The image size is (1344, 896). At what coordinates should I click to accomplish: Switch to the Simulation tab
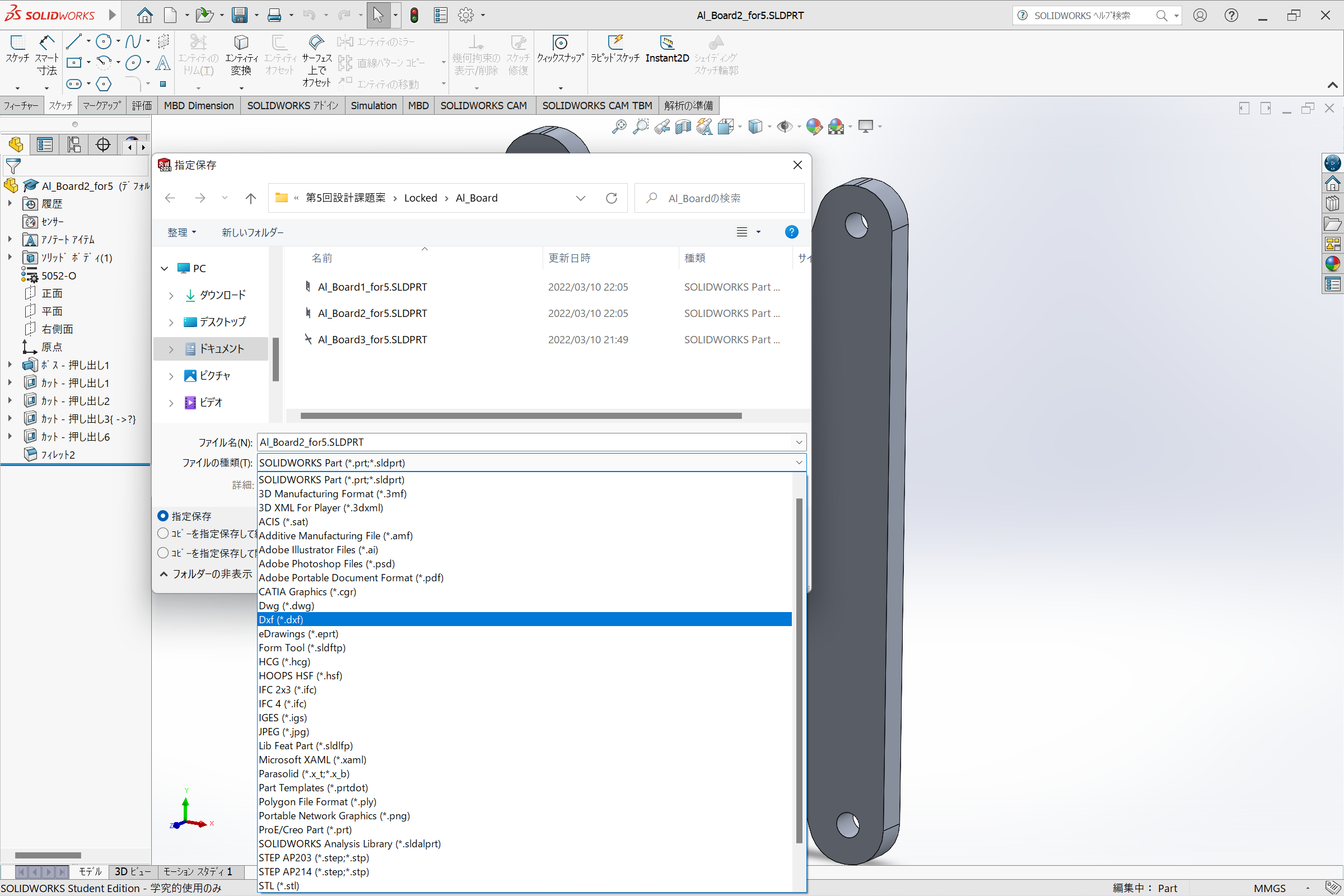click(374, 106)
